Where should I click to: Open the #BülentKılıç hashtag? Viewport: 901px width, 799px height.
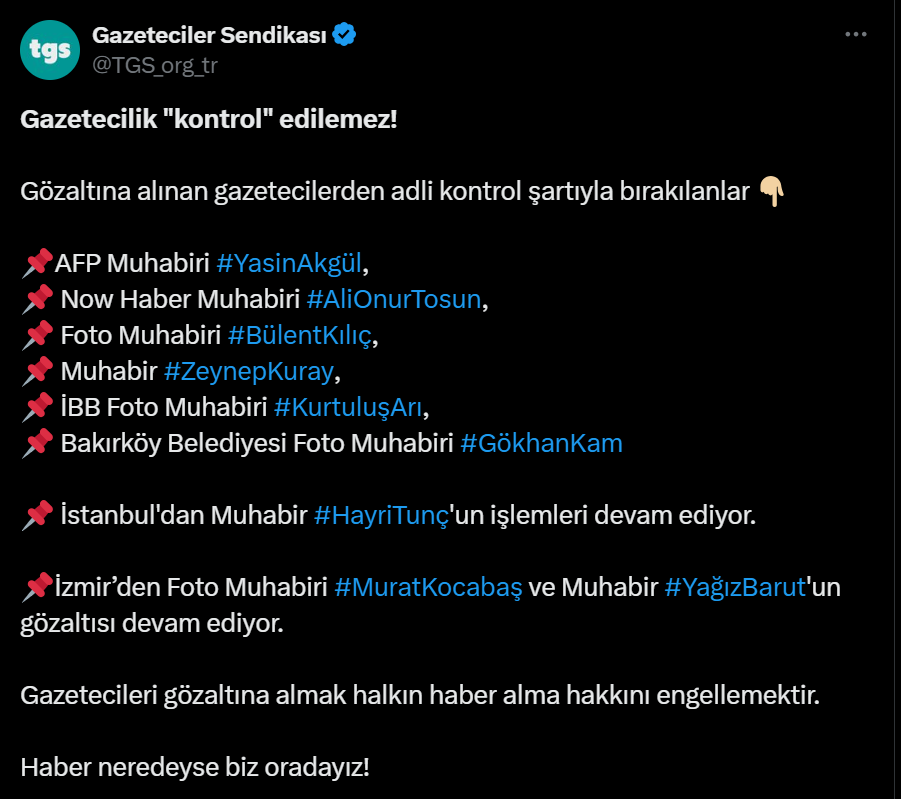[300, 336]
